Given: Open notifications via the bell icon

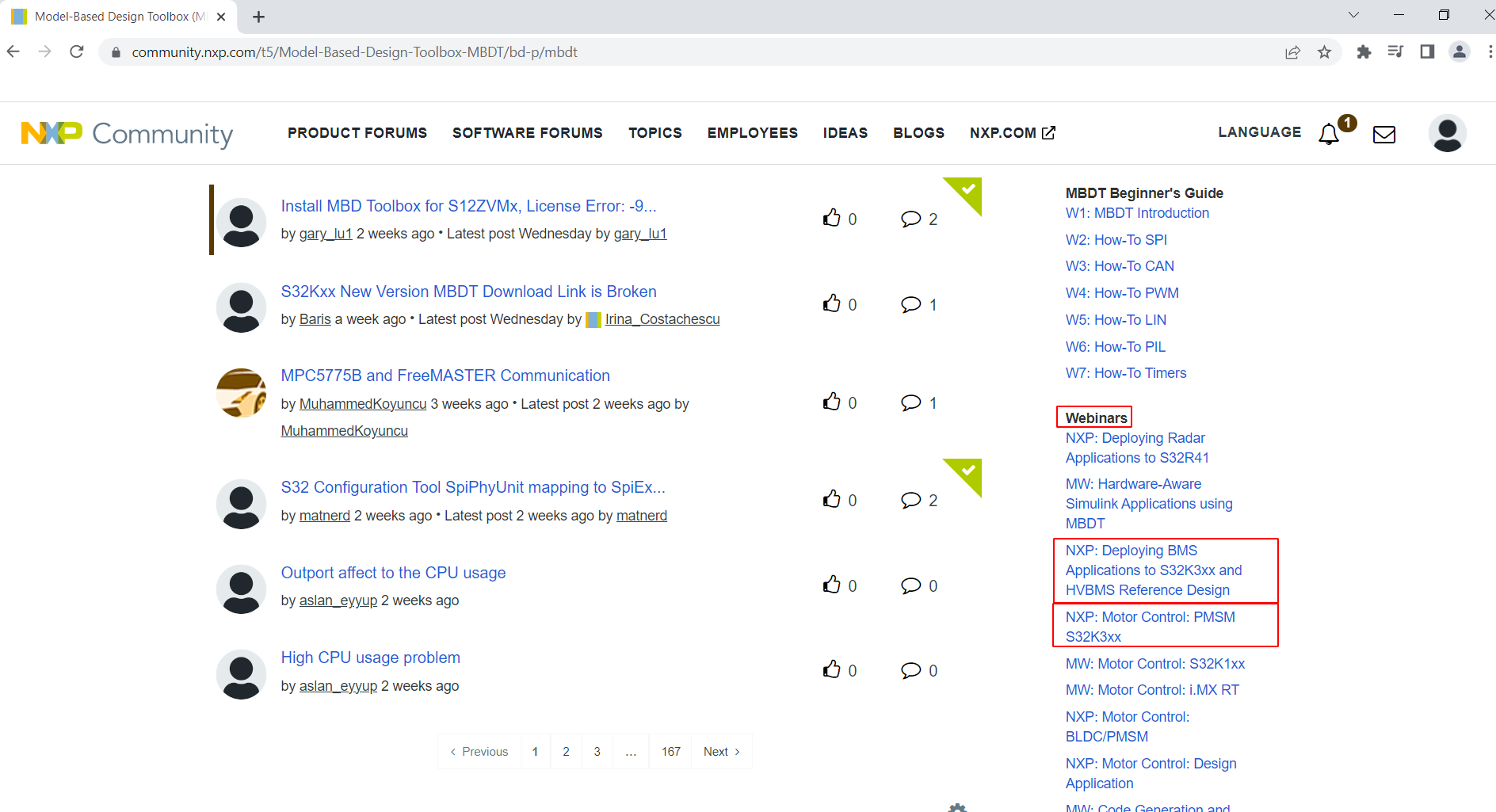Looking at the screenshot, I should pyautogui.click(x=1327, y=134).
